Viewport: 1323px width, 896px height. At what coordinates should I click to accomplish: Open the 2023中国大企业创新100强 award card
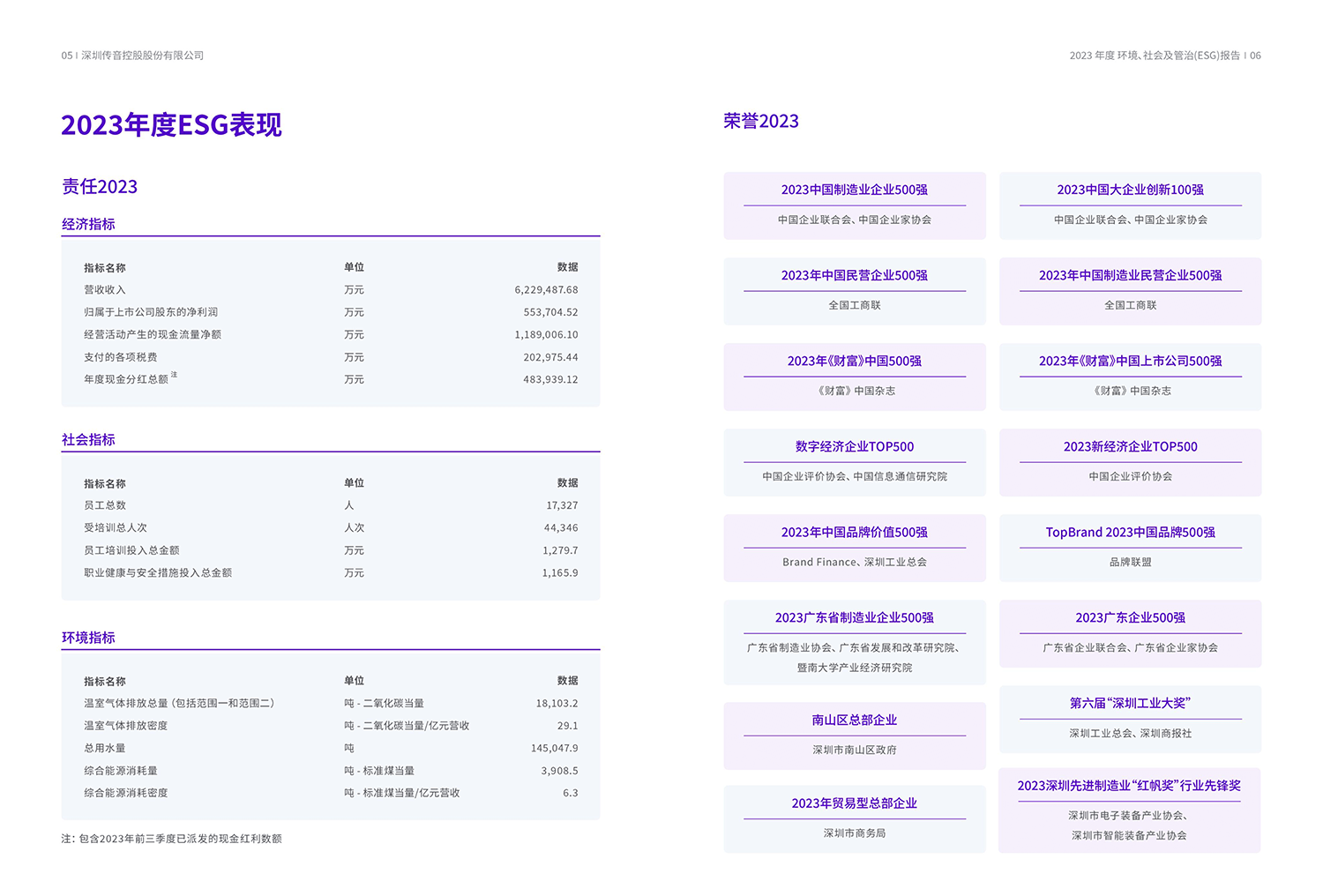(x=1130, y=205)
